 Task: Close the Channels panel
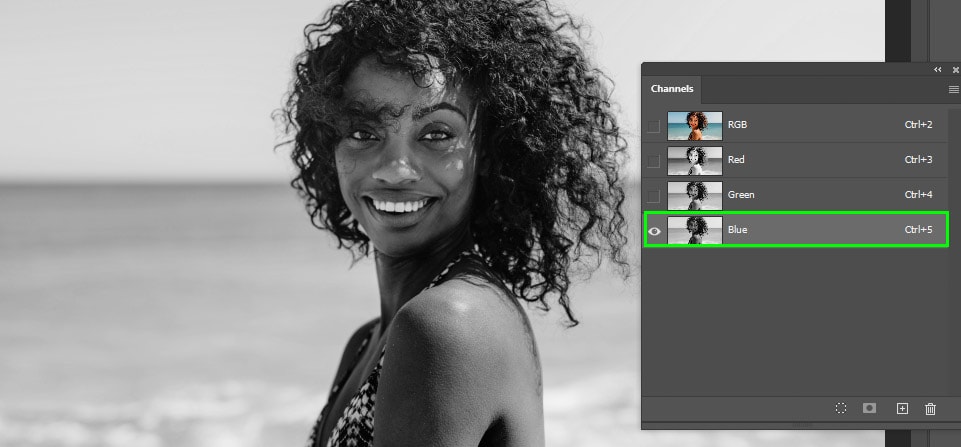point(955,69)
